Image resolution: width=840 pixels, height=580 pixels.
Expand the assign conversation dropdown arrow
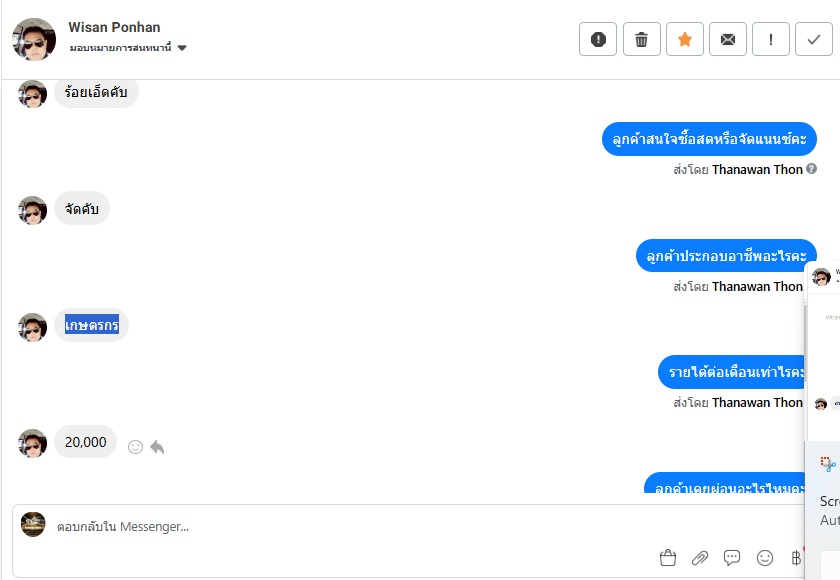pyautogui.click(x=182, y=48)
